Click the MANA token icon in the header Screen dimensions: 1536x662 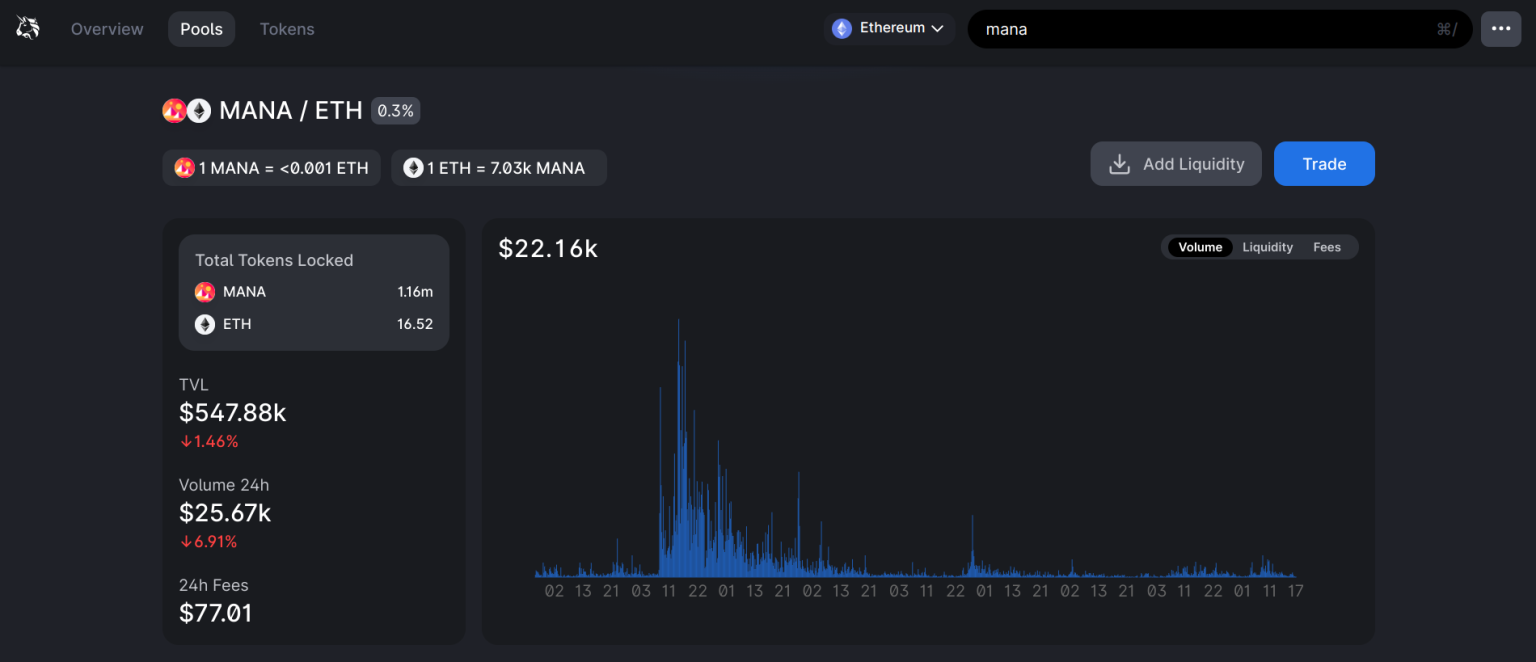(174, 110)
